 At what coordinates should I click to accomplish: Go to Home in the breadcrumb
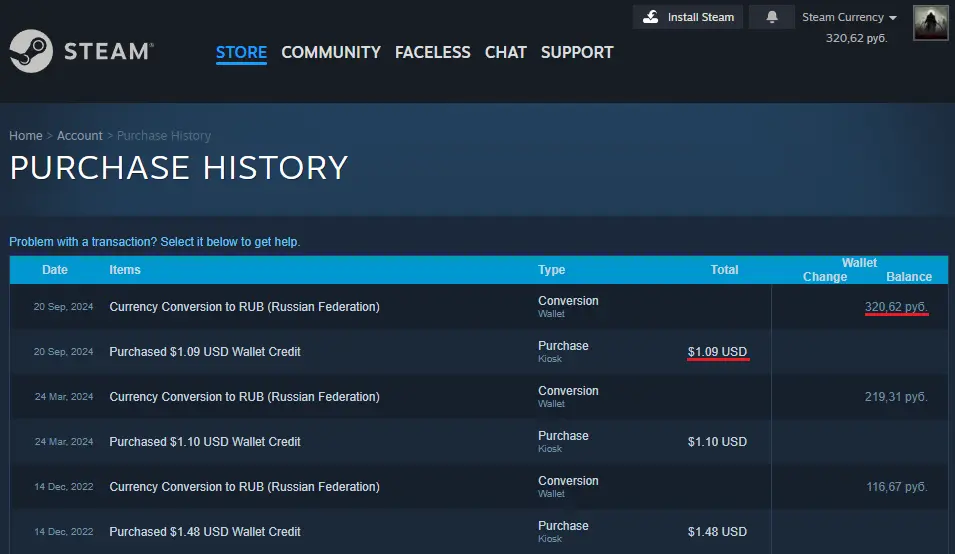tap(26, 136)
